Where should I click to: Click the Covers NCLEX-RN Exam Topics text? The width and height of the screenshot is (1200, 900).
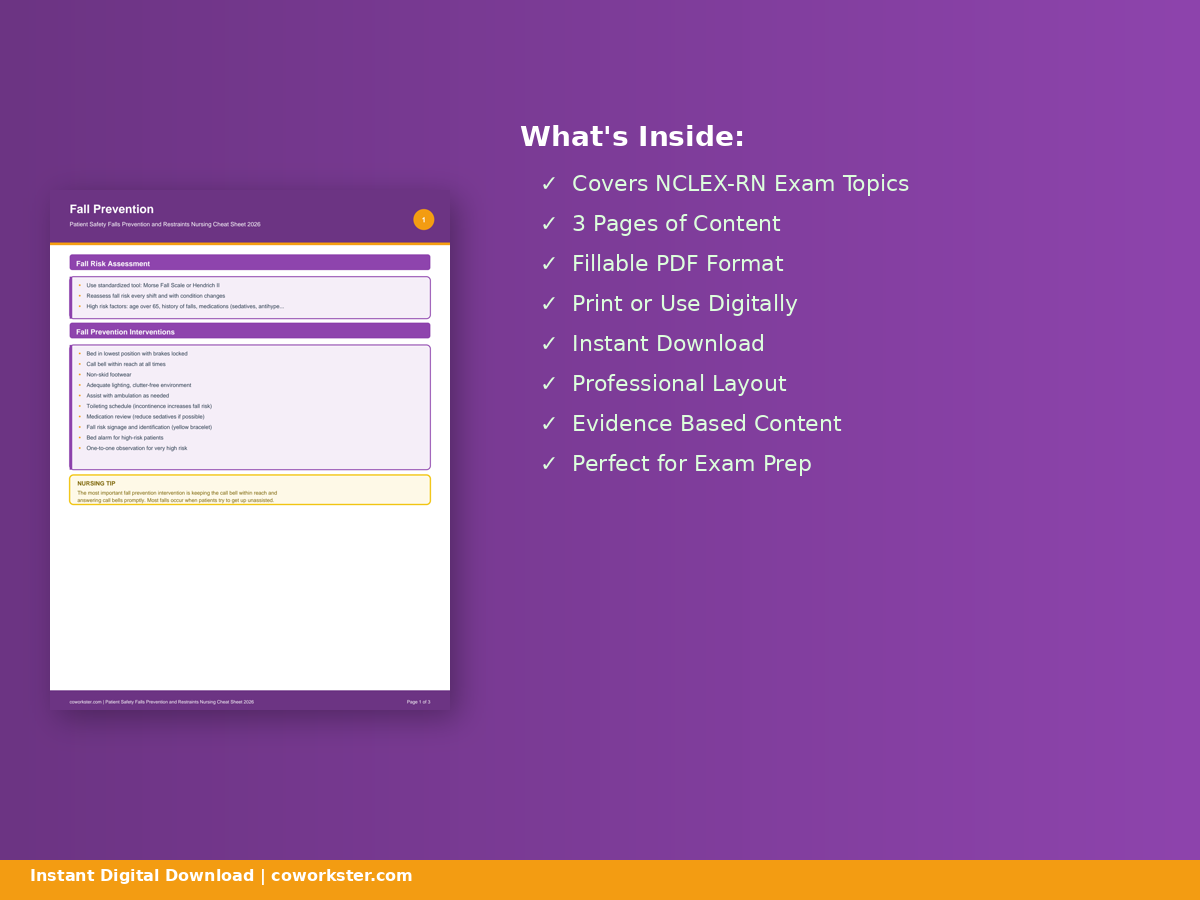click(x=740, y=185)
